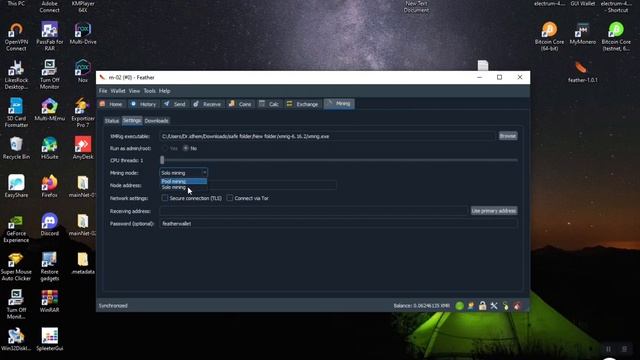Click the green connection status icon
The width and height of the screenshot is (640, 360).
(460, 306)
